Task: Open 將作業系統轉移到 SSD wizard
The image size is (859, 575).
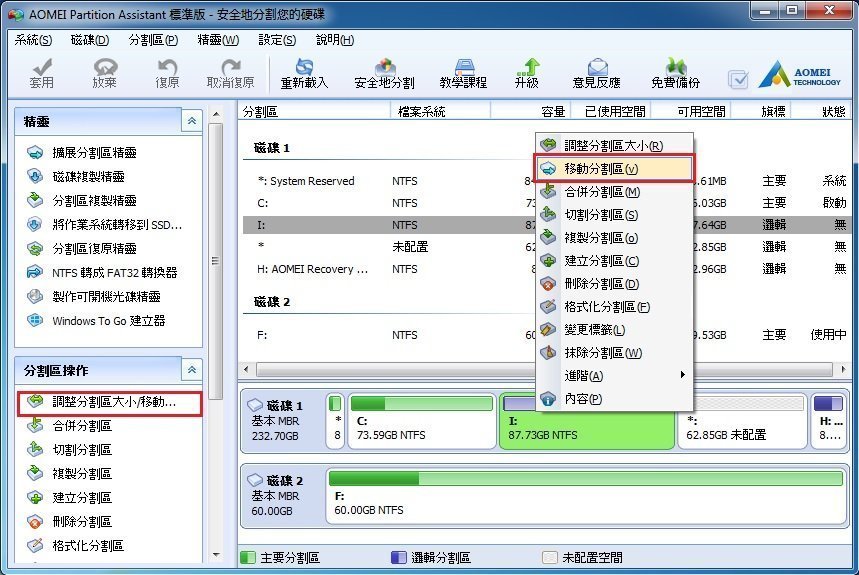Action: 105,225
